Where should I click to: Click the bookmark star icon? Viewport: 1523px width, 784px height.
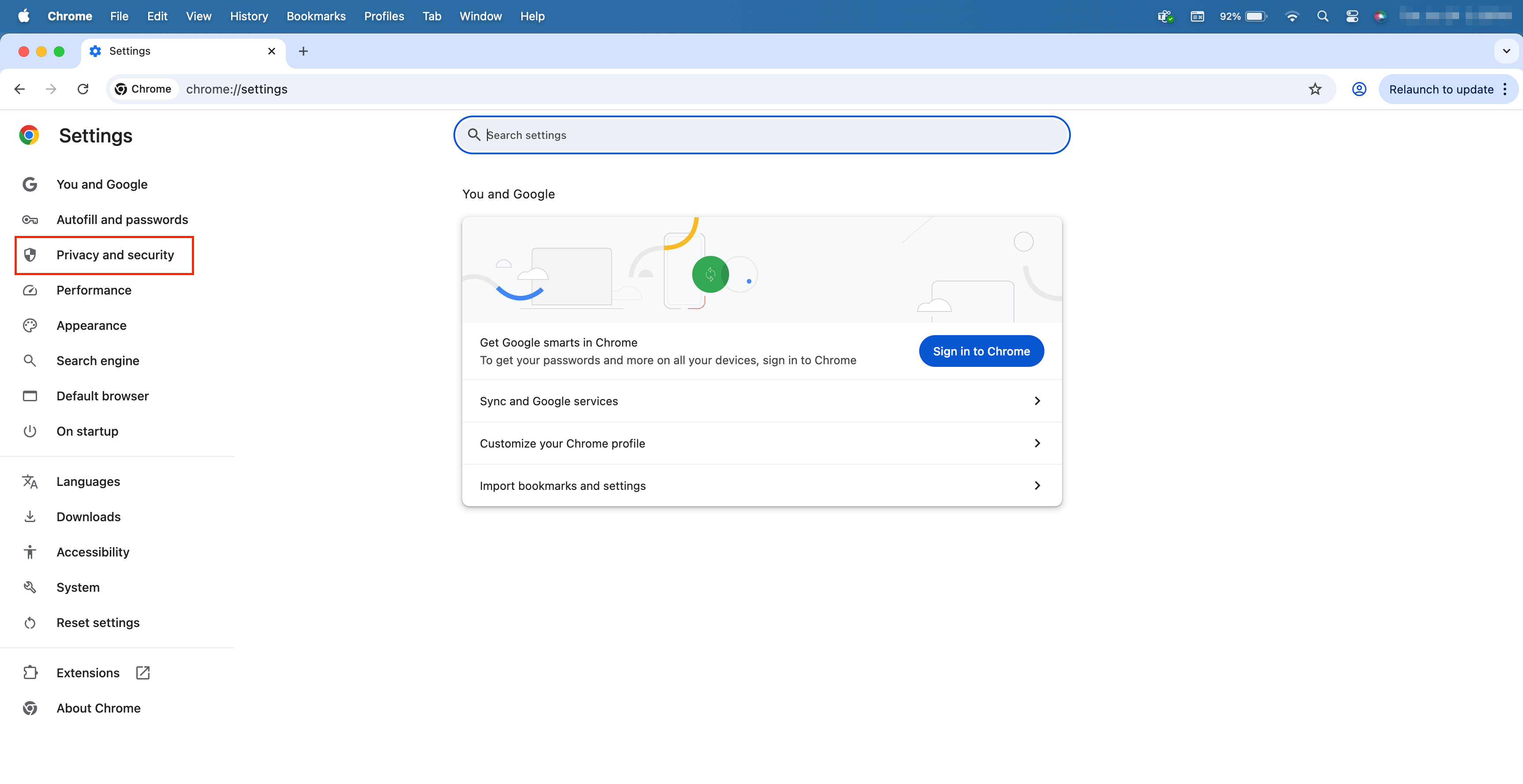(x=1314, y=89)
